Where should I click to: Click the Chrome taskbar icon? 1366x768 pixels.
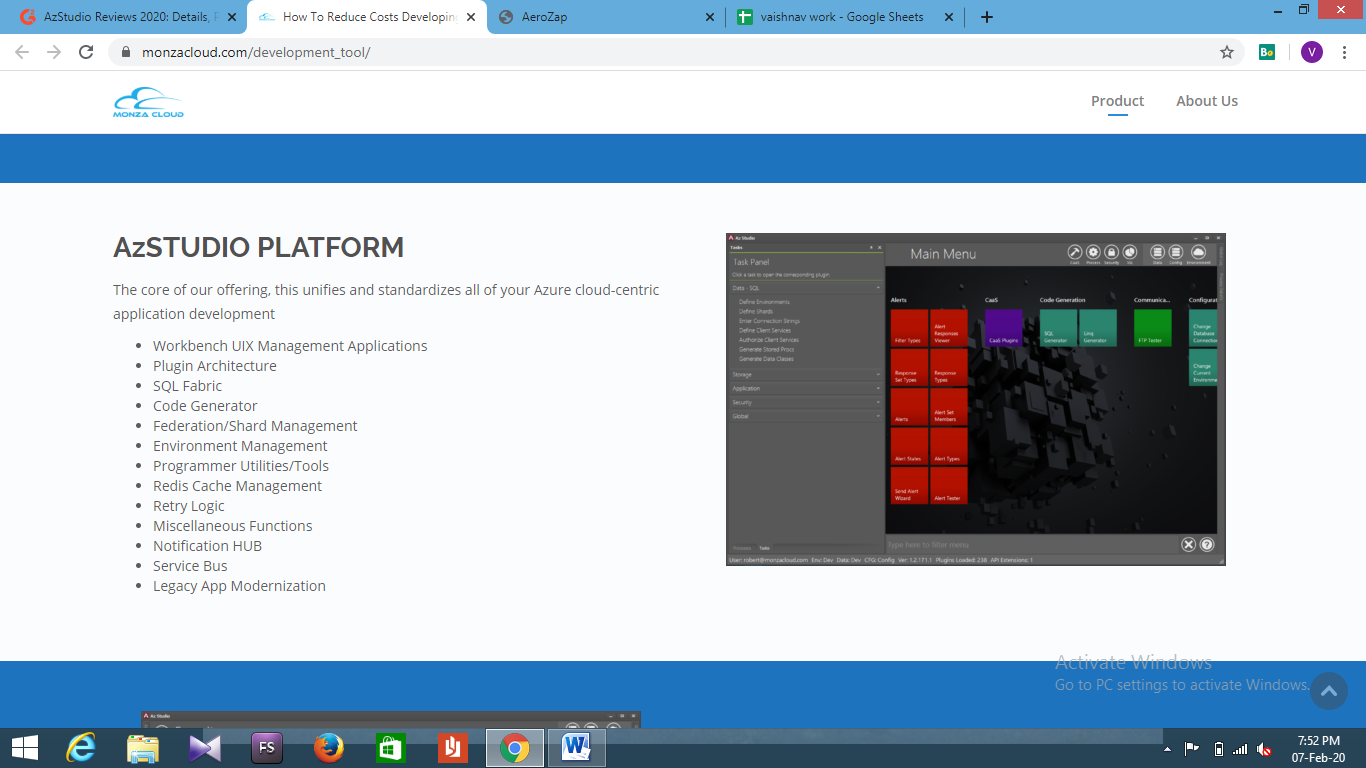click(515, 747)
